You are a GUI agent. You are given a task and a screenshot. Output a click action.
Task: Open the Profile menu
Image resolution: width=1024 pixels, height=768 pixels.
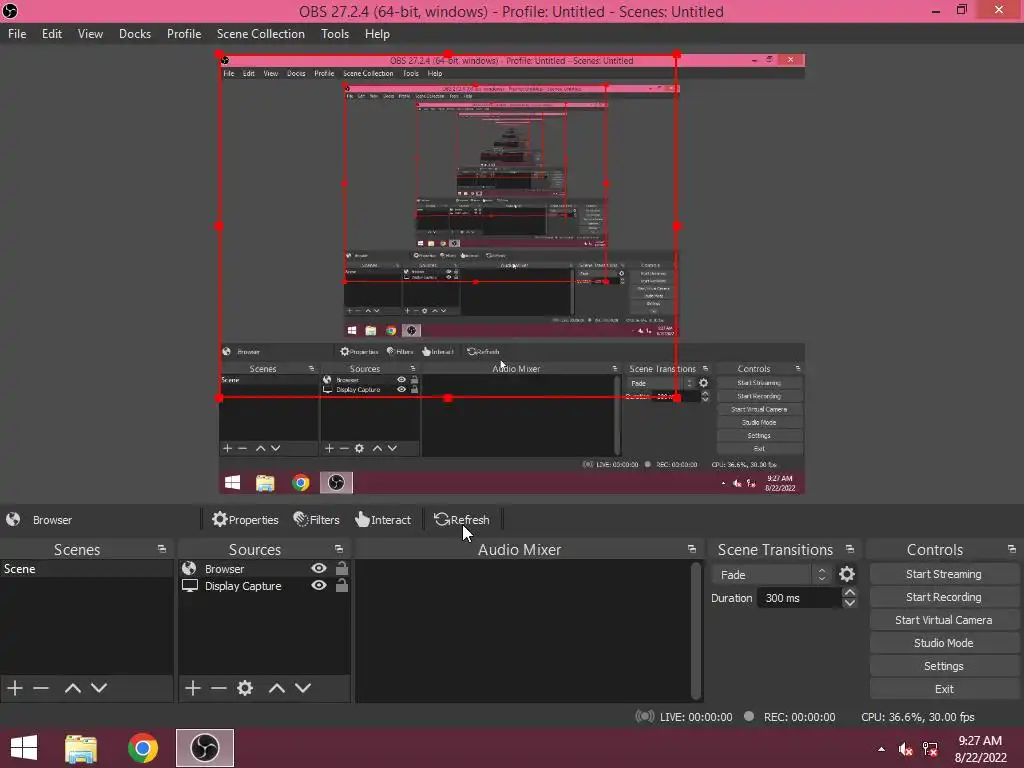[x=184, y=34]
